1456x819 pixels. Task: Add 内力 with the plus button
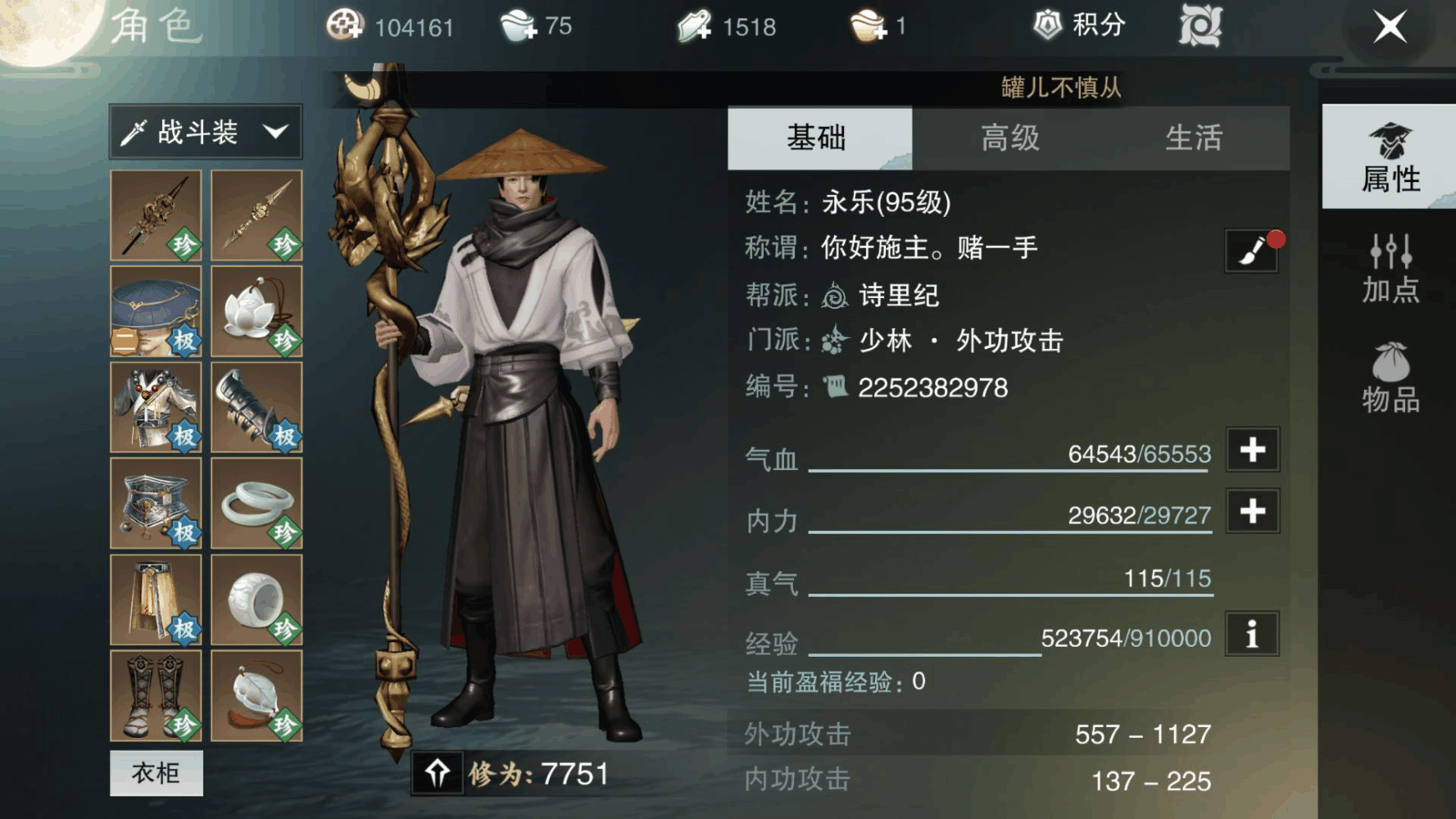[x=1252, y=512]
